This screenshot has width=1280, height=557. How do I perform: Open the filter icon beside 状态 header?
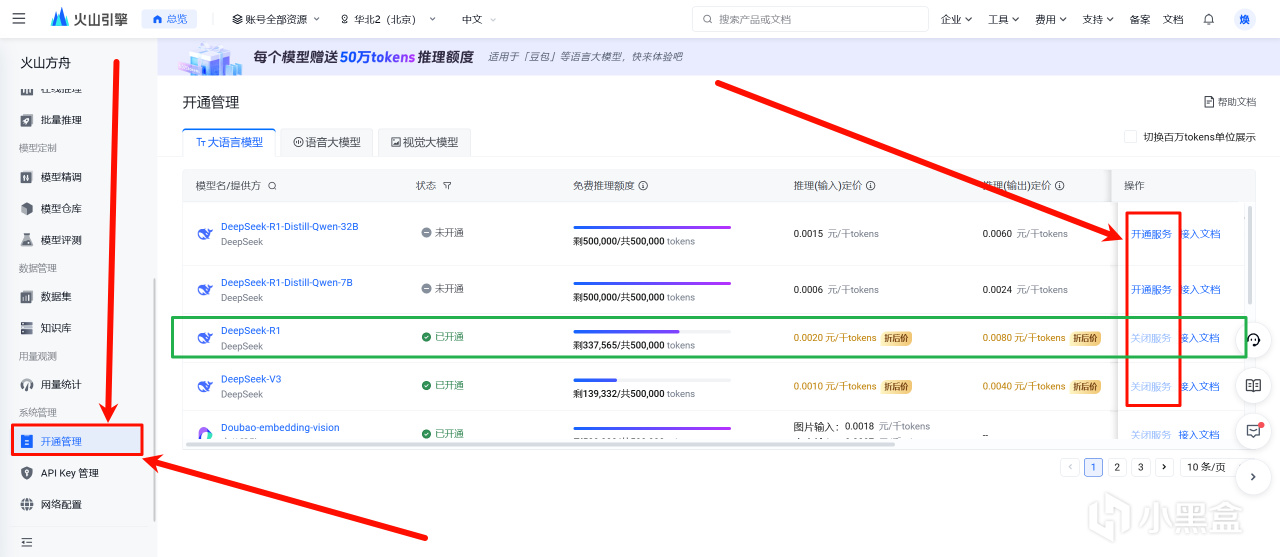point(447,186)
